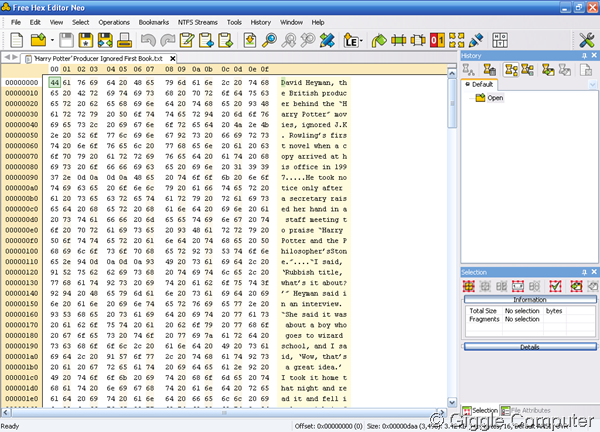Expand the Details section
This screenshot has height=432, width=600.
coord(530,347)
